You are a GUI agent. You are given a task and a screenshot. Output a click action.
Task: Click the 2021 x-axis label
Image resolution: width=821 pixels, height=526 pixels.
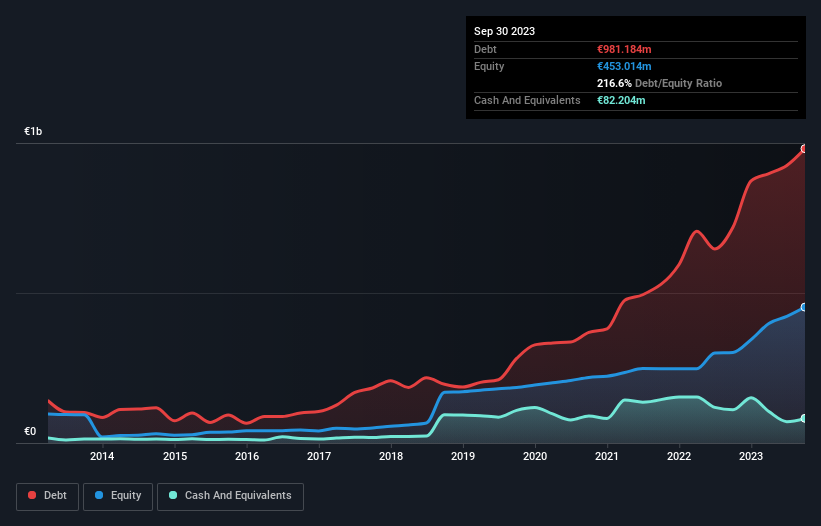pos(607,456)
